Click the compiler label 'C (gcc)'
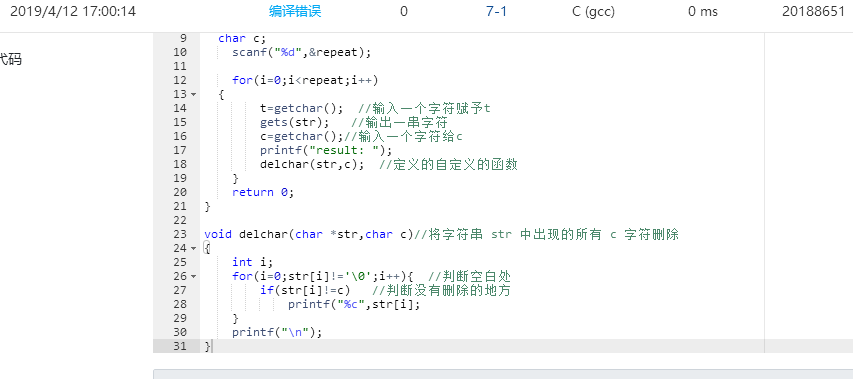Screen dimensions: 853x379 tap(594, 11)
